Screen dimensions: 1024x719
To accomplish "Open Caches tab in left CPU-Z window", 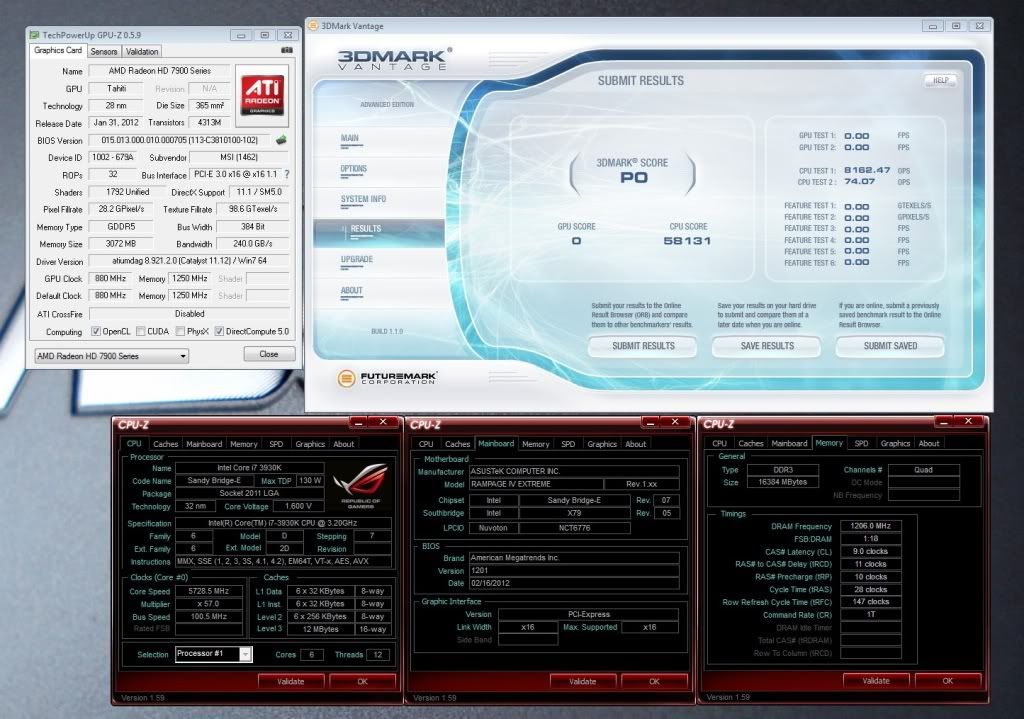I will [x=165, y=444].
